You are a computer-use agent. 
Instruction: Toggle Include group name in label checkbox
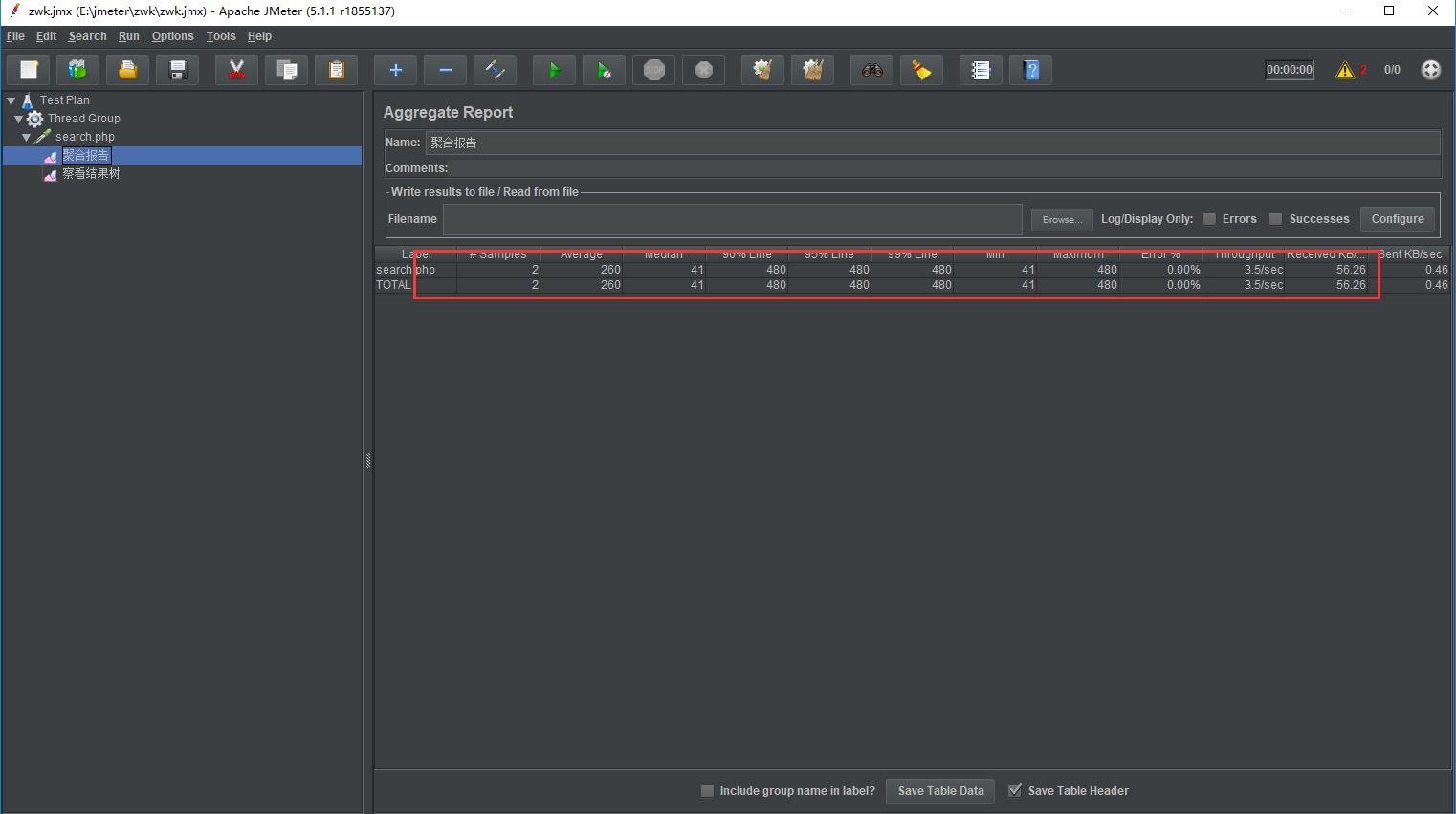pos(707,791)
